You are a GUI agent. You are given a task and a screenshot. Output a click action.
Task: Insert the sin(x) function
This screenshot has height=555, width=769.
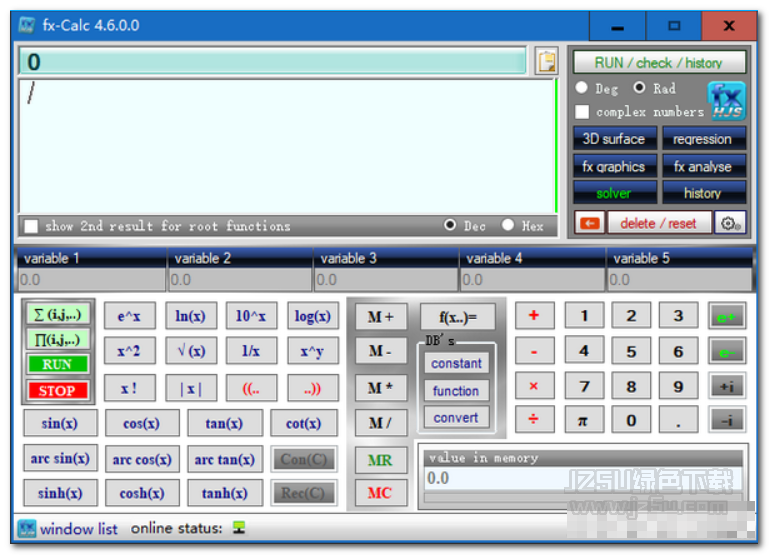point(60,423)
